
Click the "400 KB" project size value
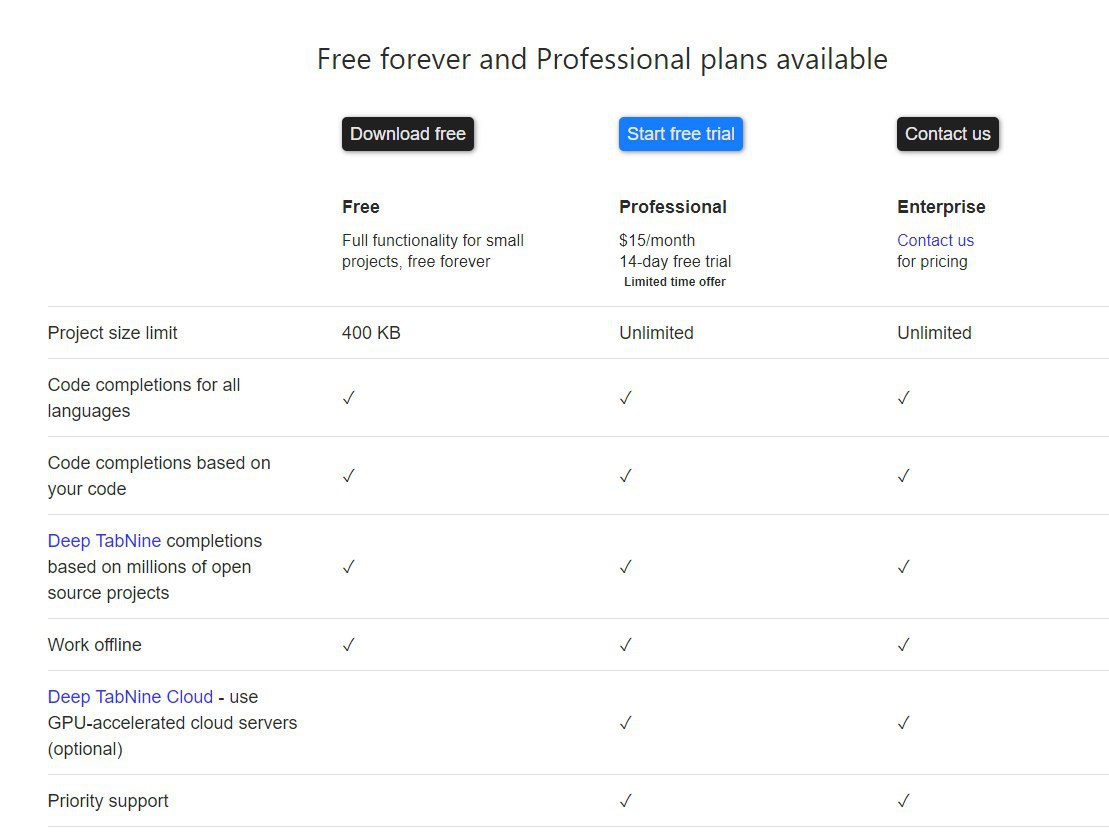tap(371, 333)
